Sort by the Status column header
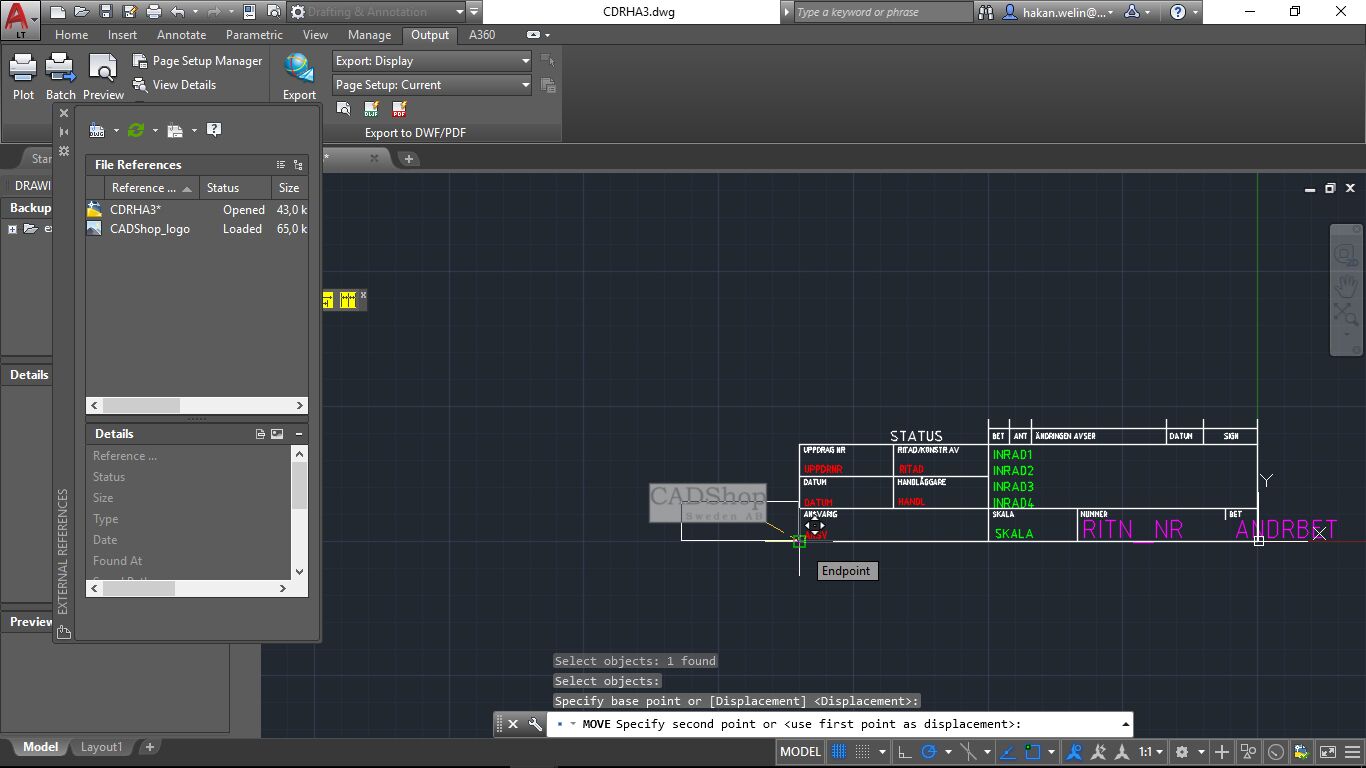 (x=235, y=188)
